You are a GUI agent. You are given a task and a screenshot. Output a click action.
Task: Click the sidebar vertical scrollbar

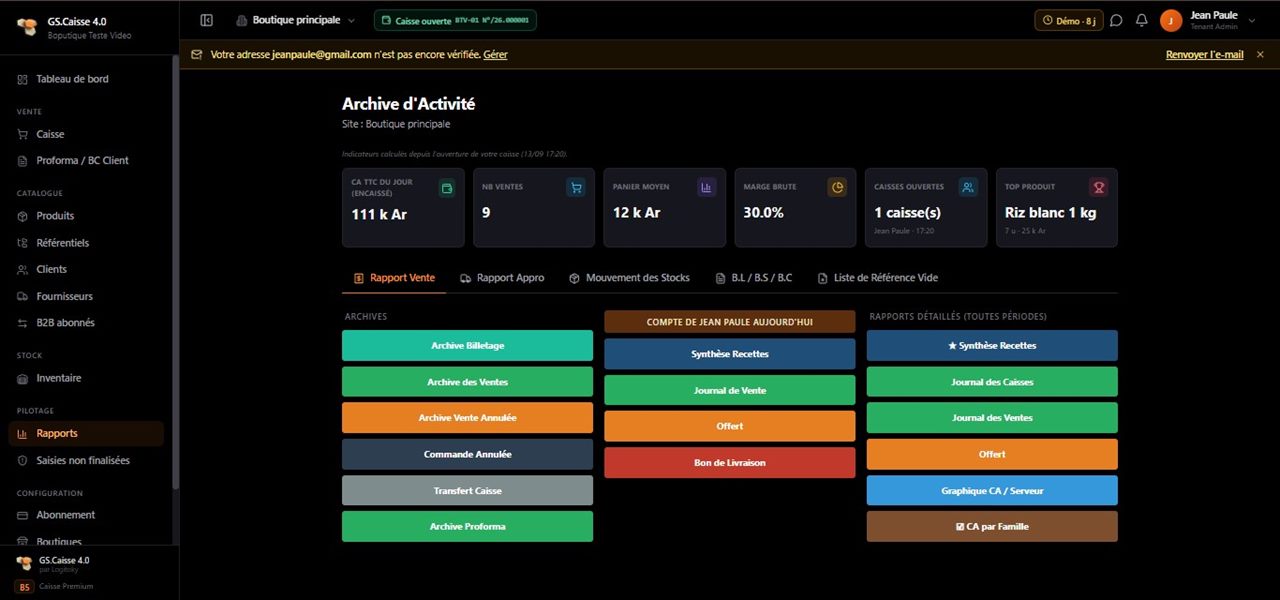click(x=176, y=270)
